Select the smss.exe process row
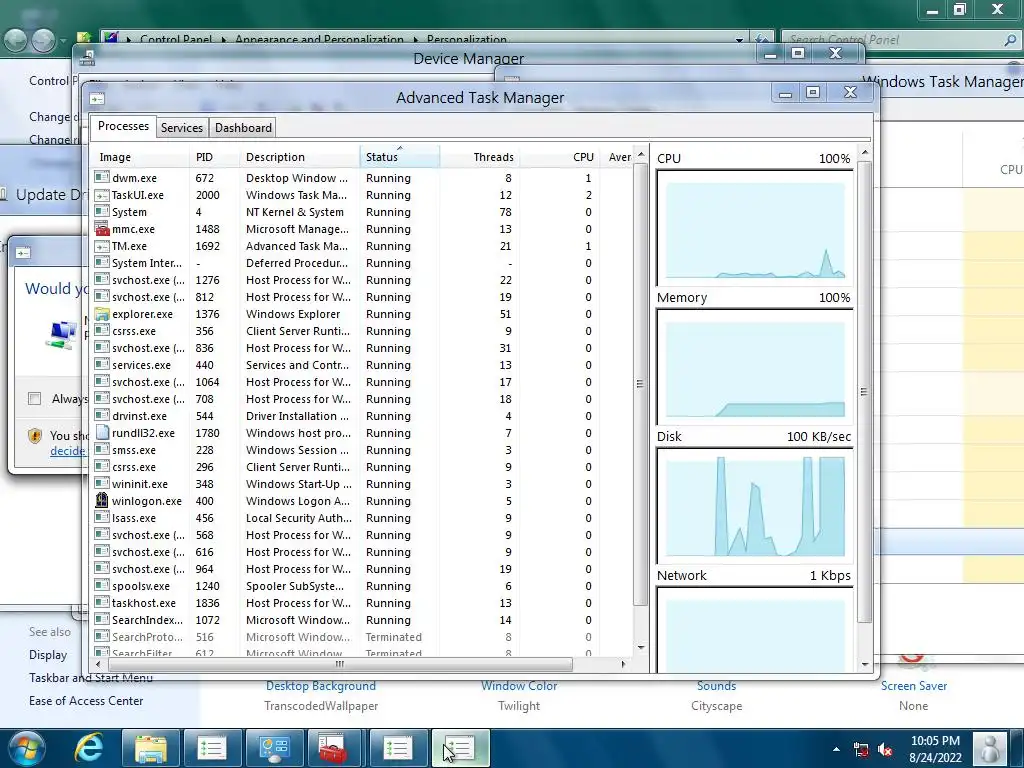The height and width of the screenshot is (768, 1024). (x=362, y=450)
